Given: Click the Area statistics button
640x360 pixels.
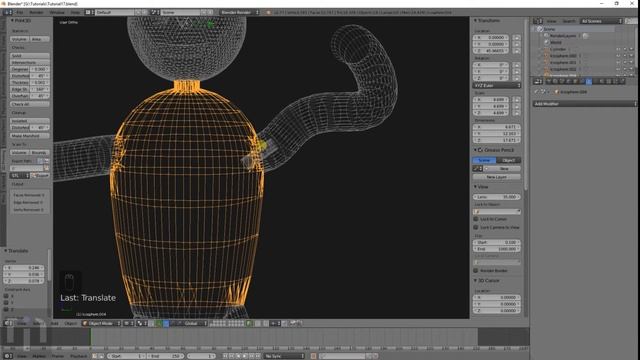Looking at the screenshot, I should [x=39, y=39].
